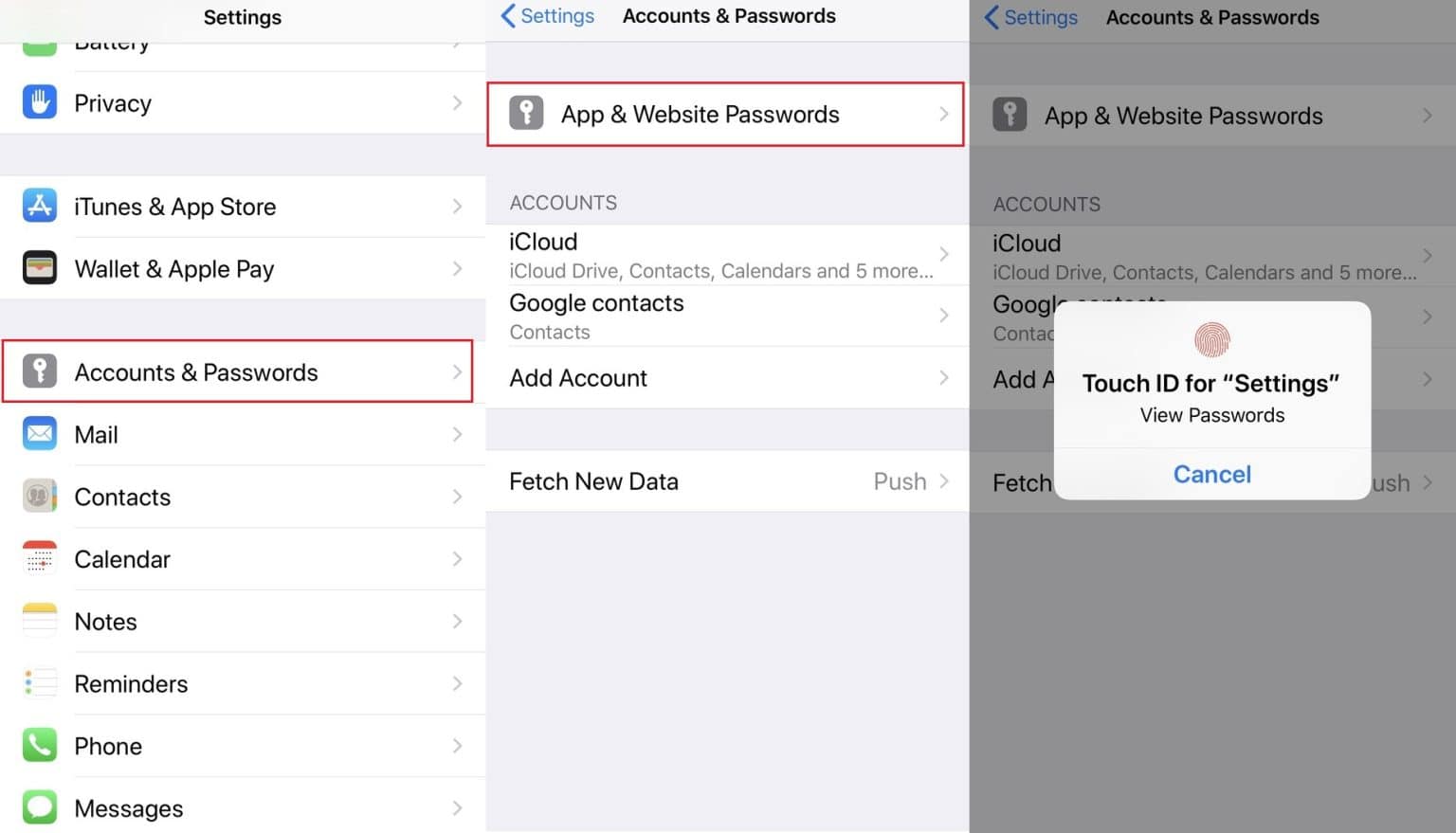Tap the Notes icon in Settings
1456x833 pixels.
(40, 621)
